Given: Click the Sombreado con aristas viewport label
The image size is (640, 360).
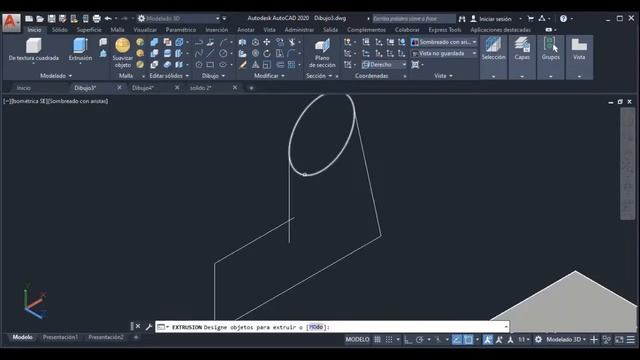Looking at the screenshot, I should click(78, 101).
